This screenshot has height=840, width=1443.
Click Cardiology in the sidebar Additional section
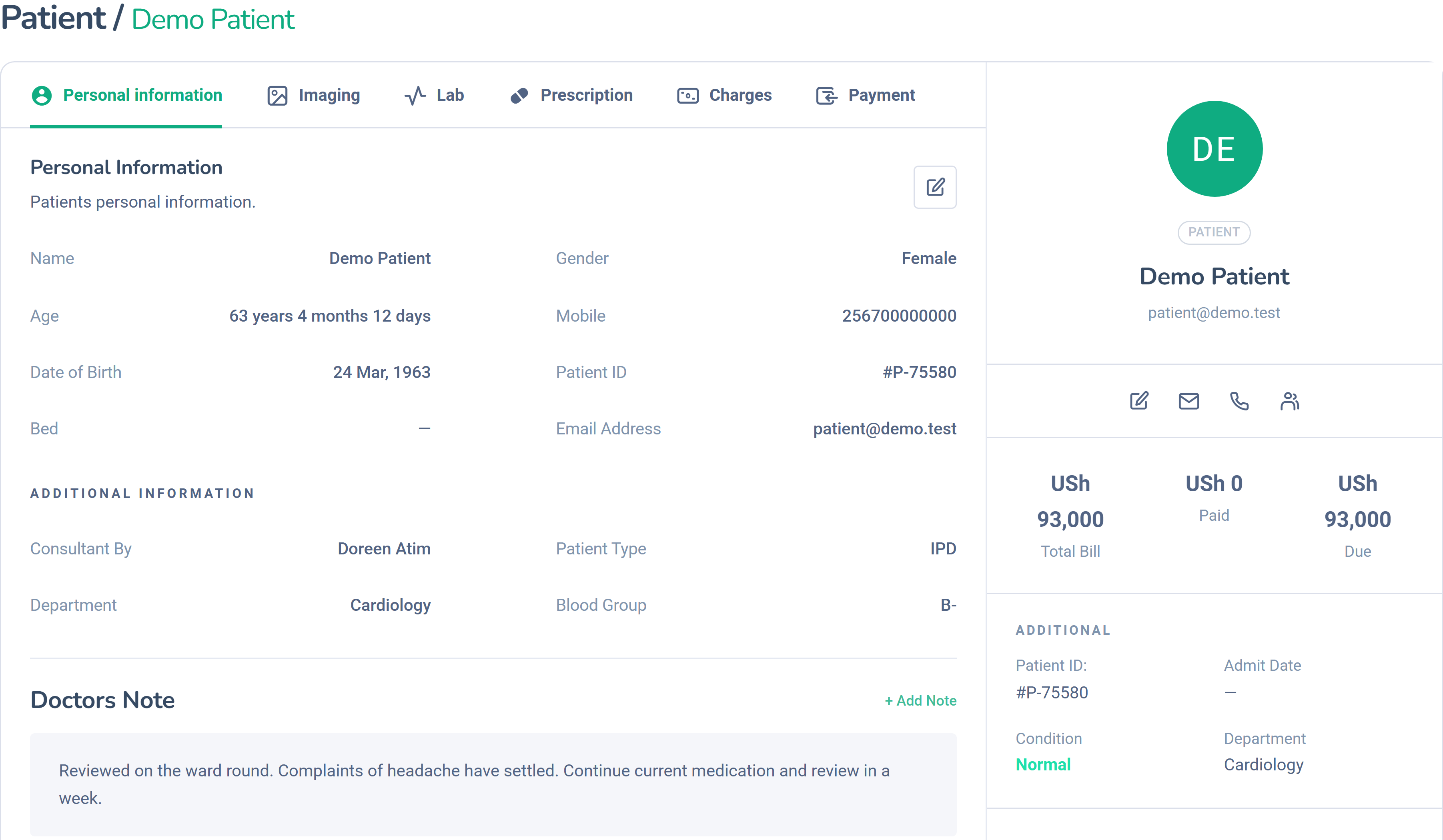[1264, 764]
